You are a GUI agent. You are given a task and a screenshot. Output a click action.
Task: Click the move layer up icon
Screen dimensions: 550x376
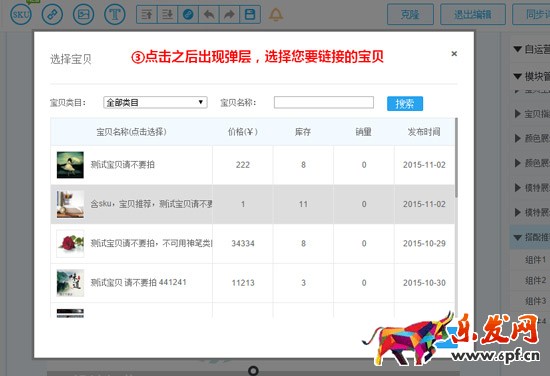[147, 14]
